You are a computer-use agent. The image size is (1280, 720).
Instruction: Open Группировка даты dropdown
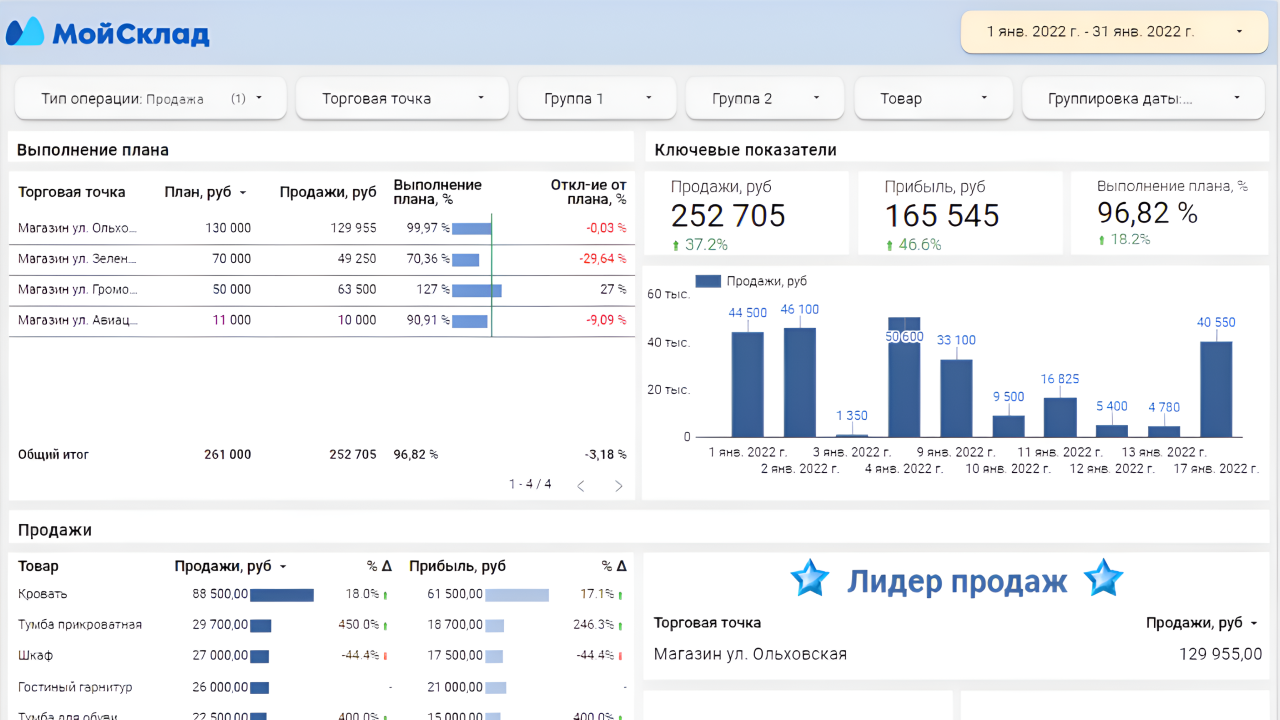[1143, 99]
